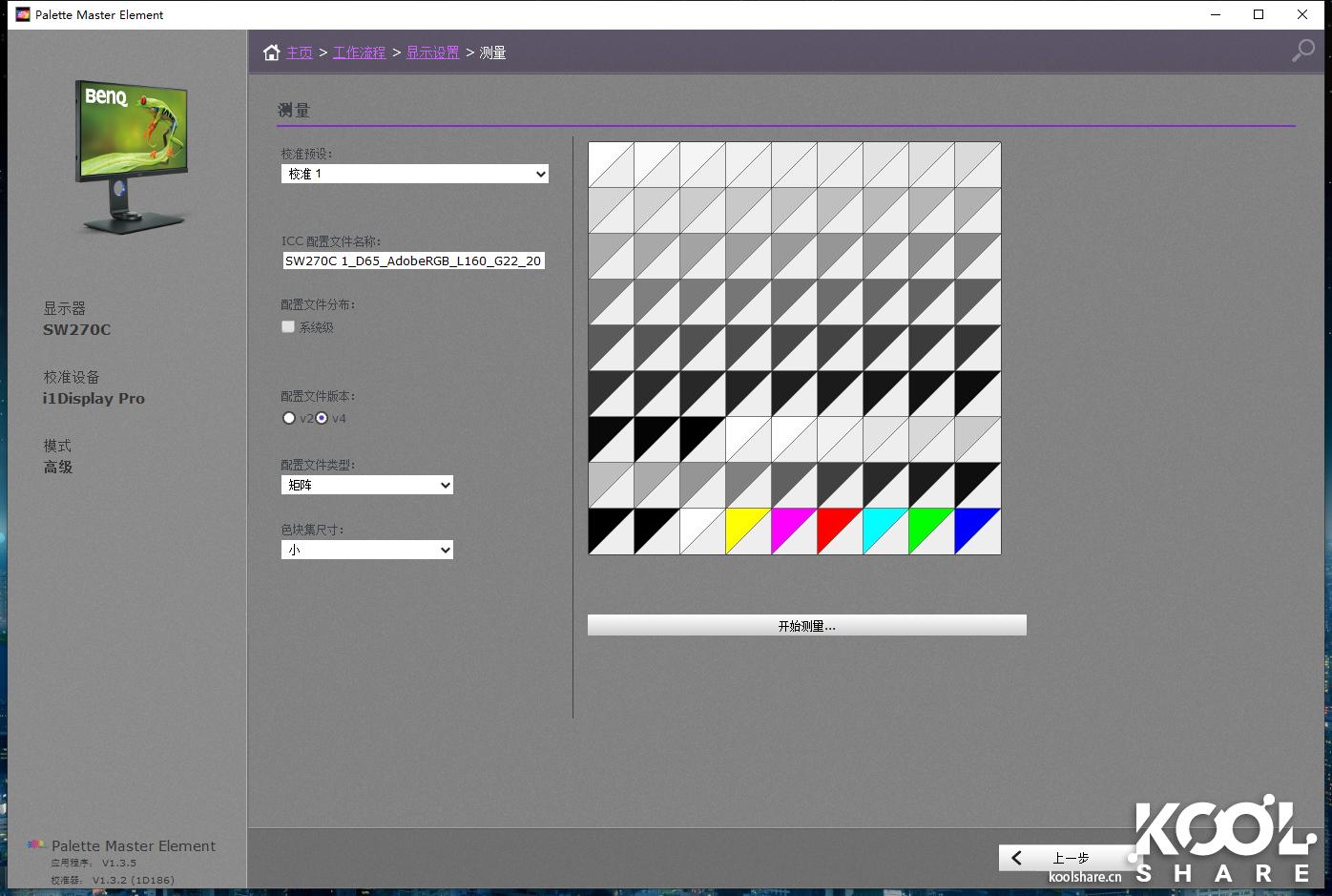Click the ICC profile name text field
Viewport: 1332px width, 896px height.
[x=414, y=260]
